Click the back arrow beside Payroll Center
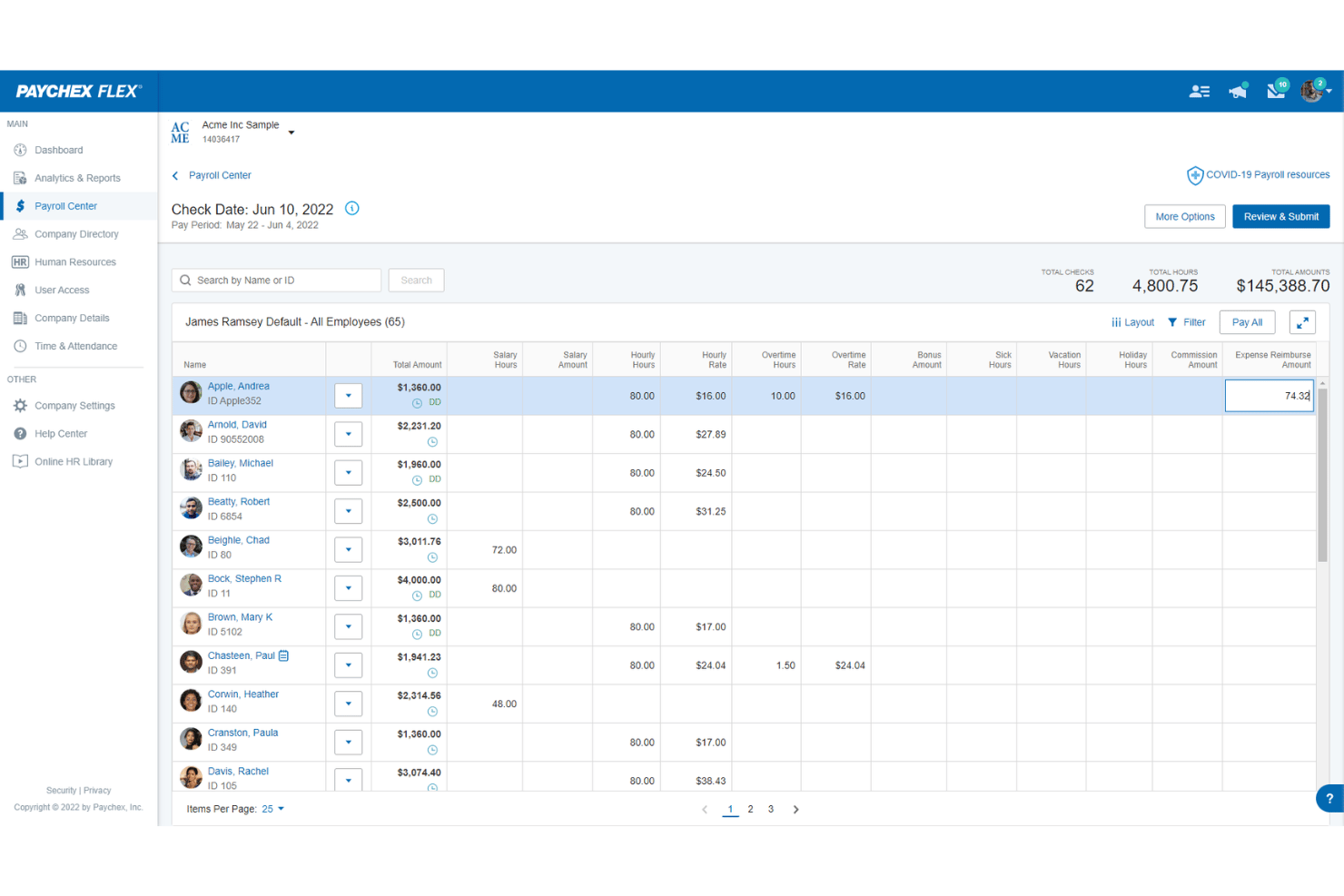Screen dimensions: 1344x896 pos(175,176)
